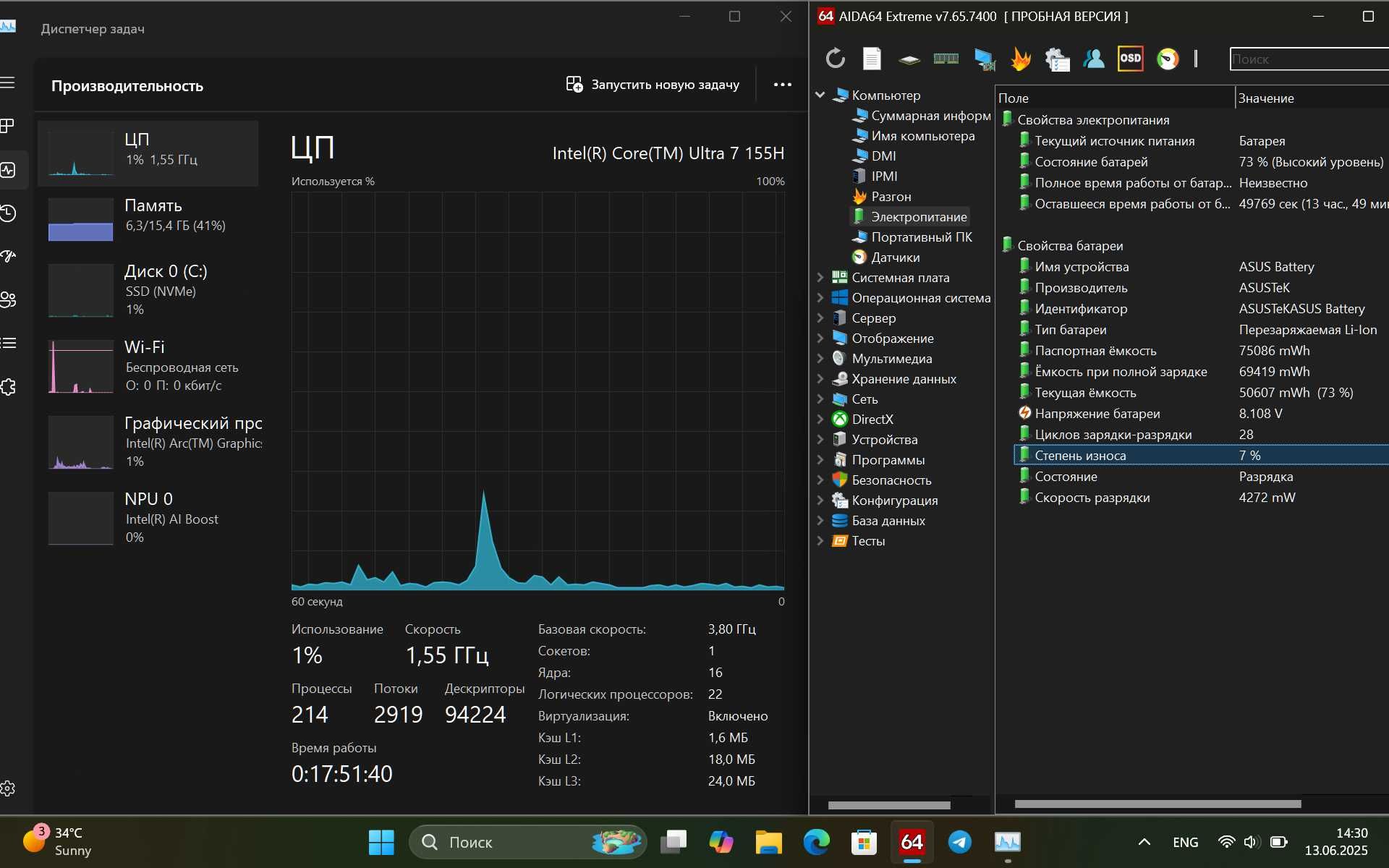Viewport: 1389px width, 868px height.
Task: Expand the Хранение данных node
Action: click(820, 378)
